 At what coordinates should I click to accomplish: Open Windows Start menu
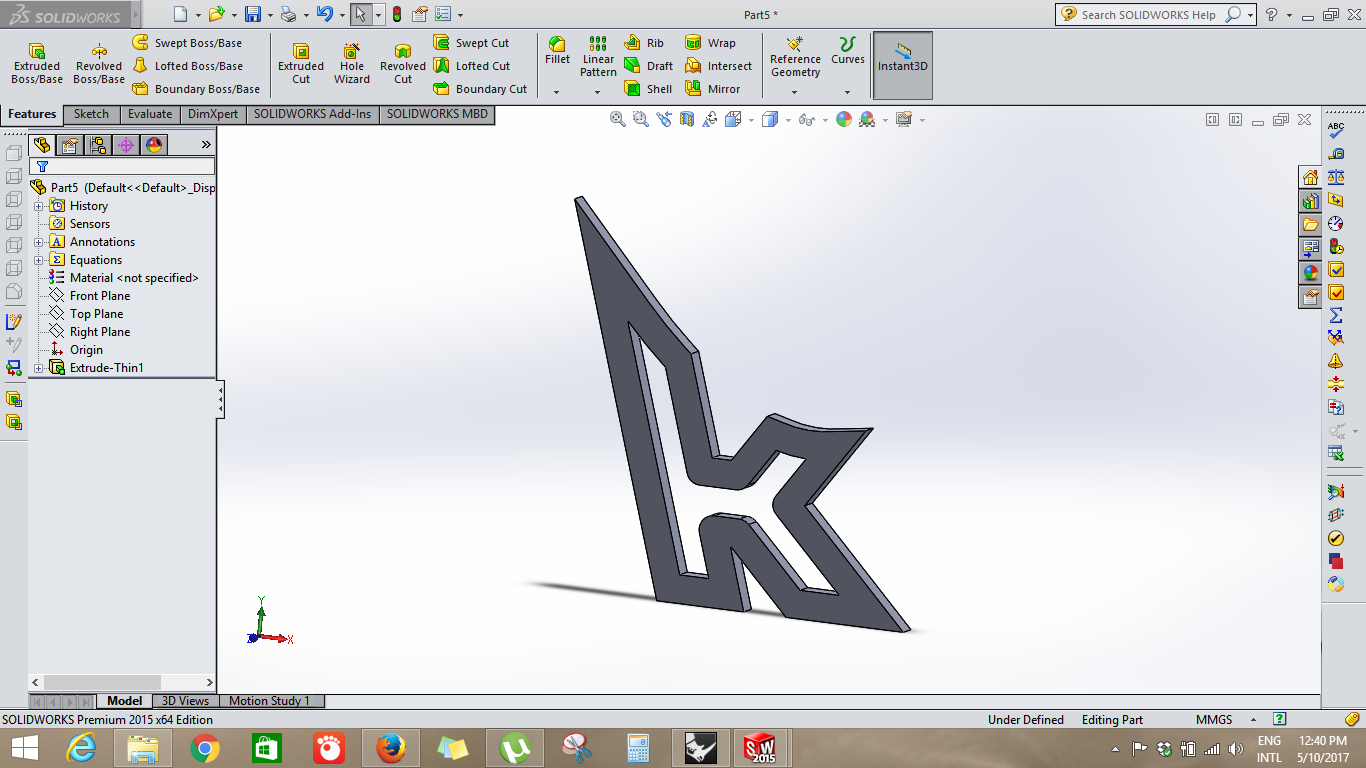(24, 747)
